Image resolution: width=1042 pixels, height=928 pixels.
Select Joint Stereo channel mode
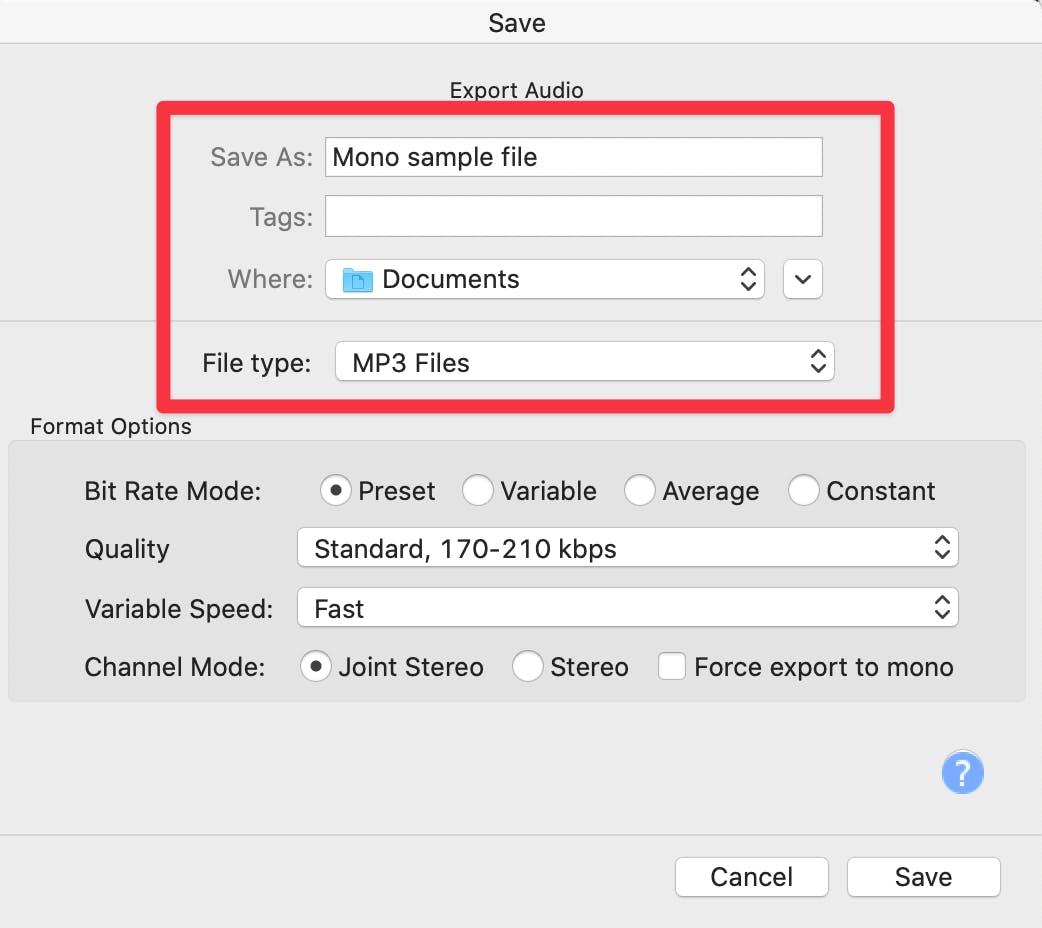point(316,667)
